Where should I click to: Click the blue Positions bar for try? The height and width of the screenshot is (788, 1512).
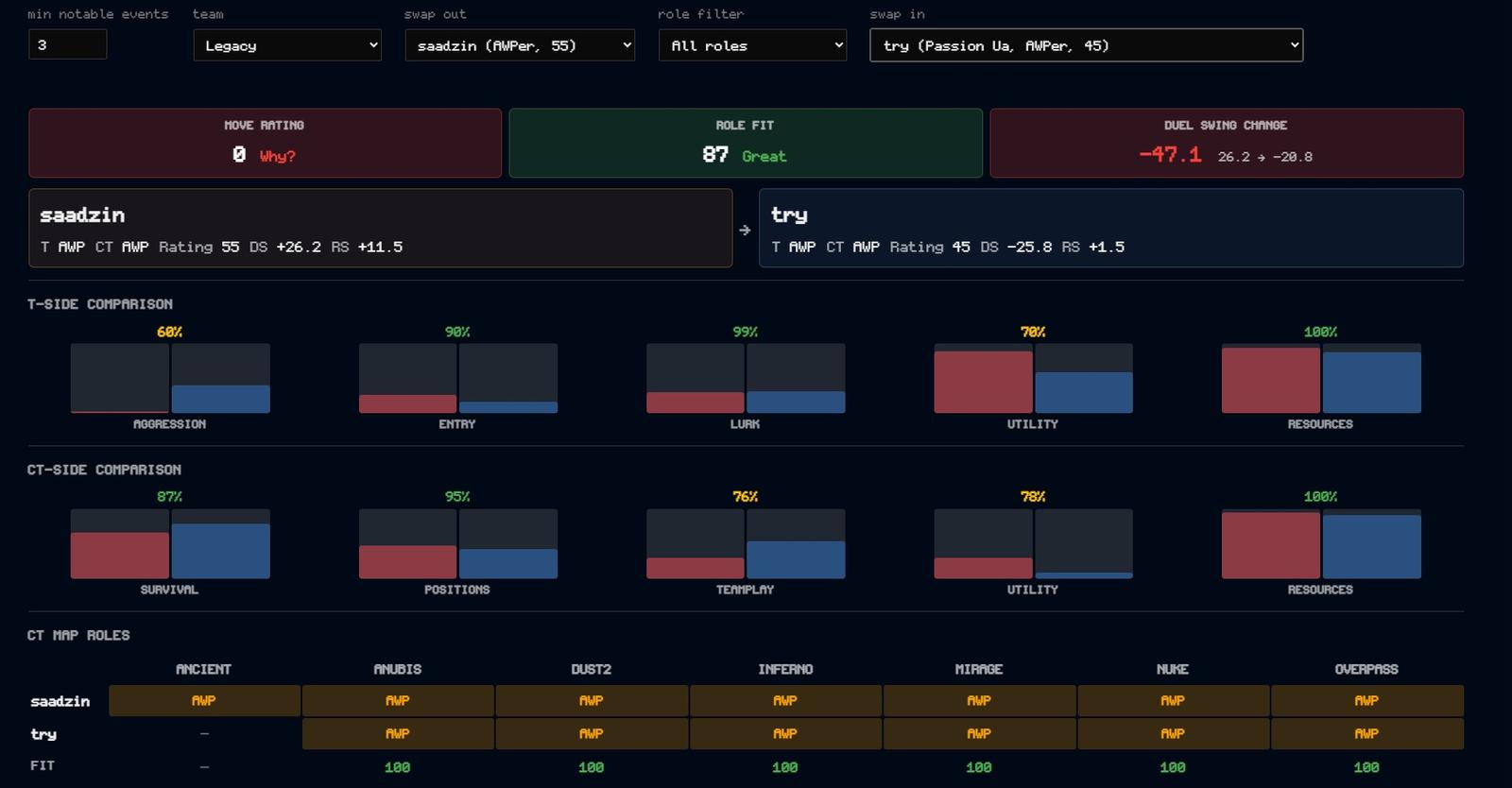(508, 563)
